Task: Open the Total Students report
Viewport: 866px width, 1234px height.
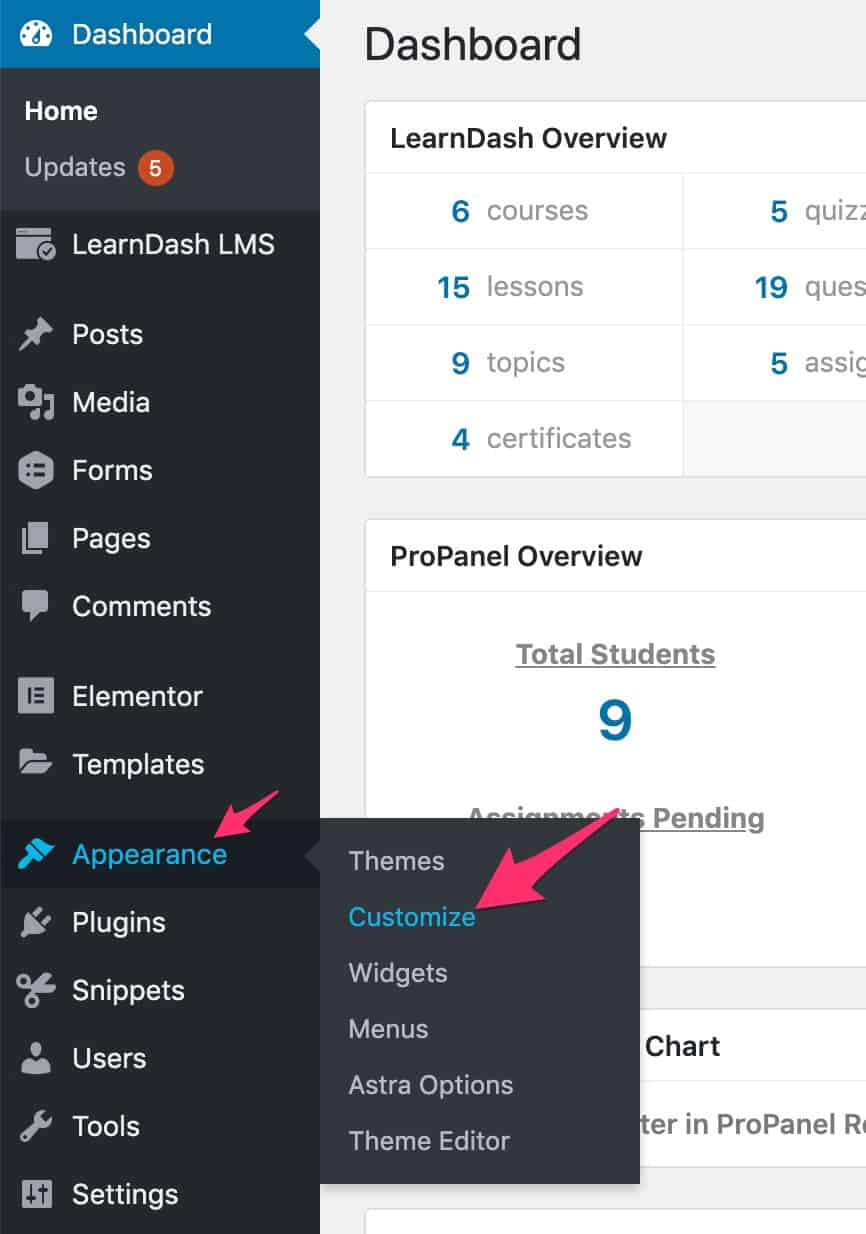Action: (x=614, y=654)
